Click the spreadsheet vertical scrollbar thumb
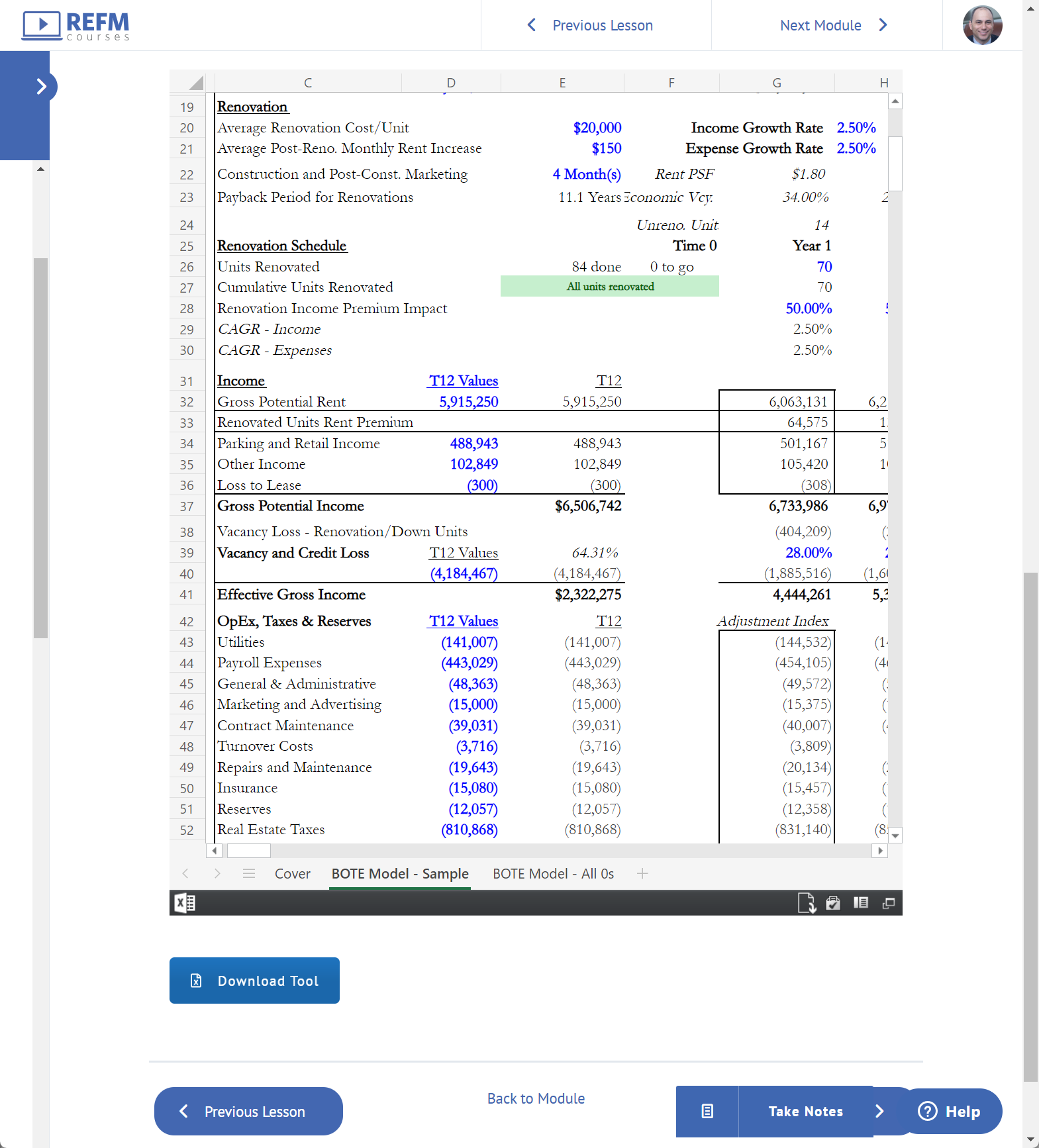 point(895,164)
